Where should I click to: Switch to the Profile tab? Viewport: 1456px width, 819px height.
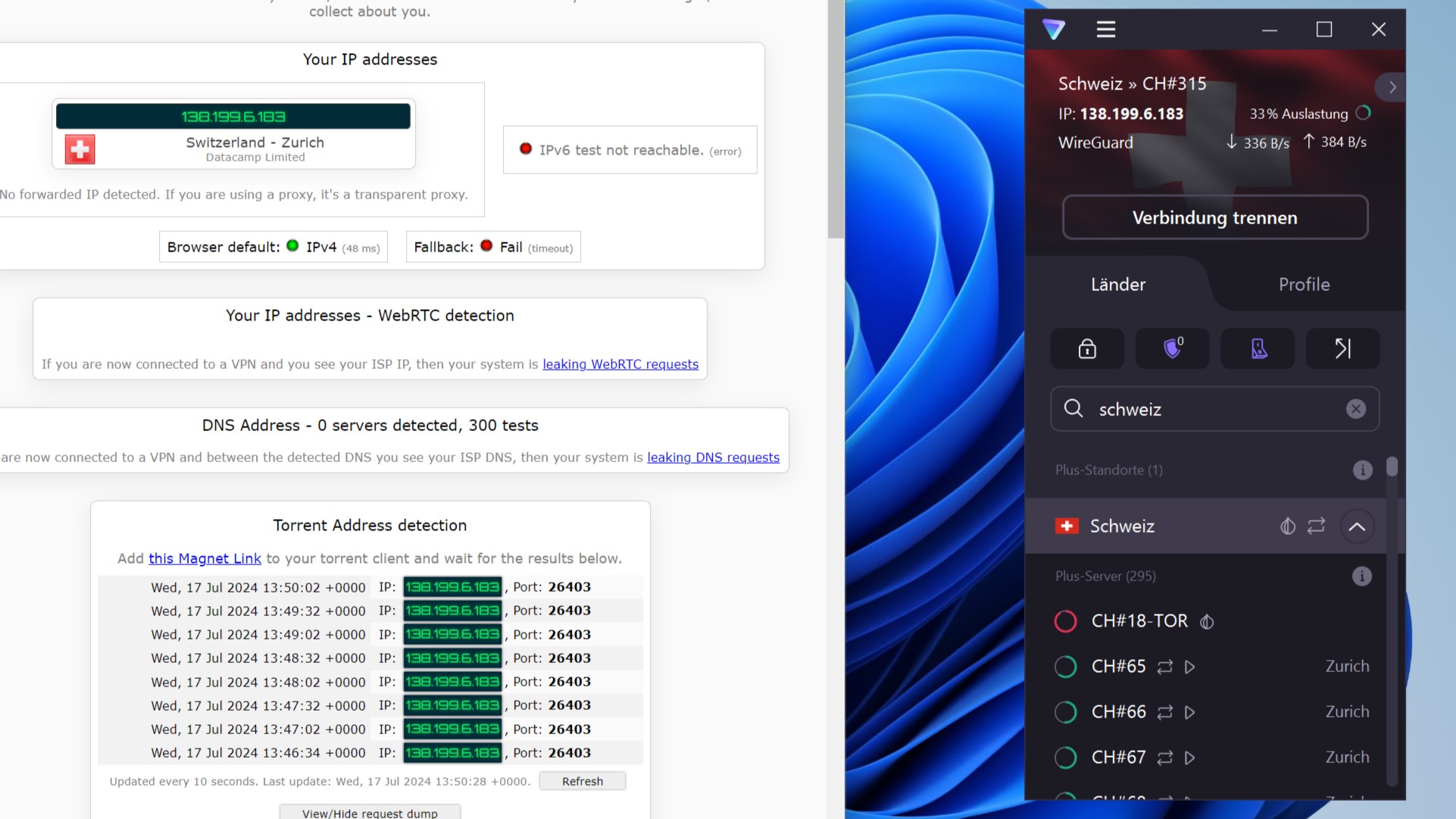tap(1304, 284)
